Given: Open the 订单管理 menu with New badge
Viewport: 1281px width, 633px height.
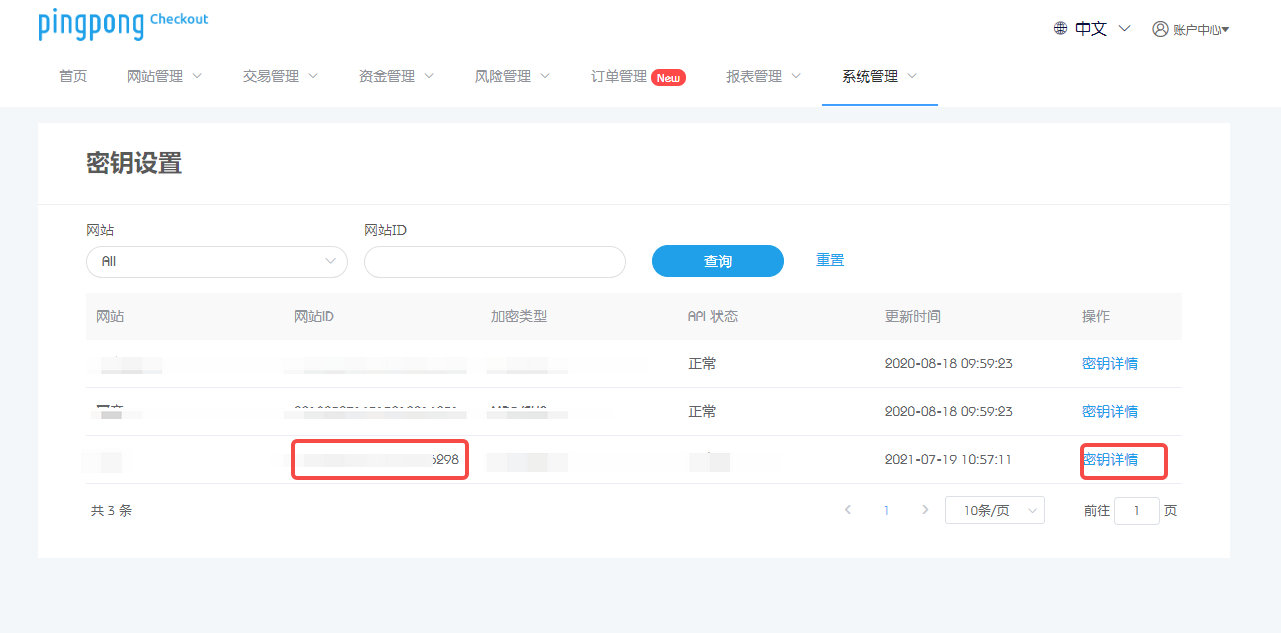Looking at the screenshot, I should tap(637, 76).
